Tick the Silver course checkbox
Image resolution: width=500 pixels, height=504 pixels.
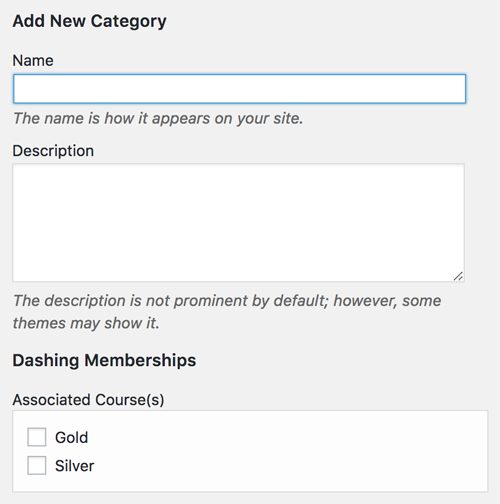pyautogui.click(x=37, y=465)
